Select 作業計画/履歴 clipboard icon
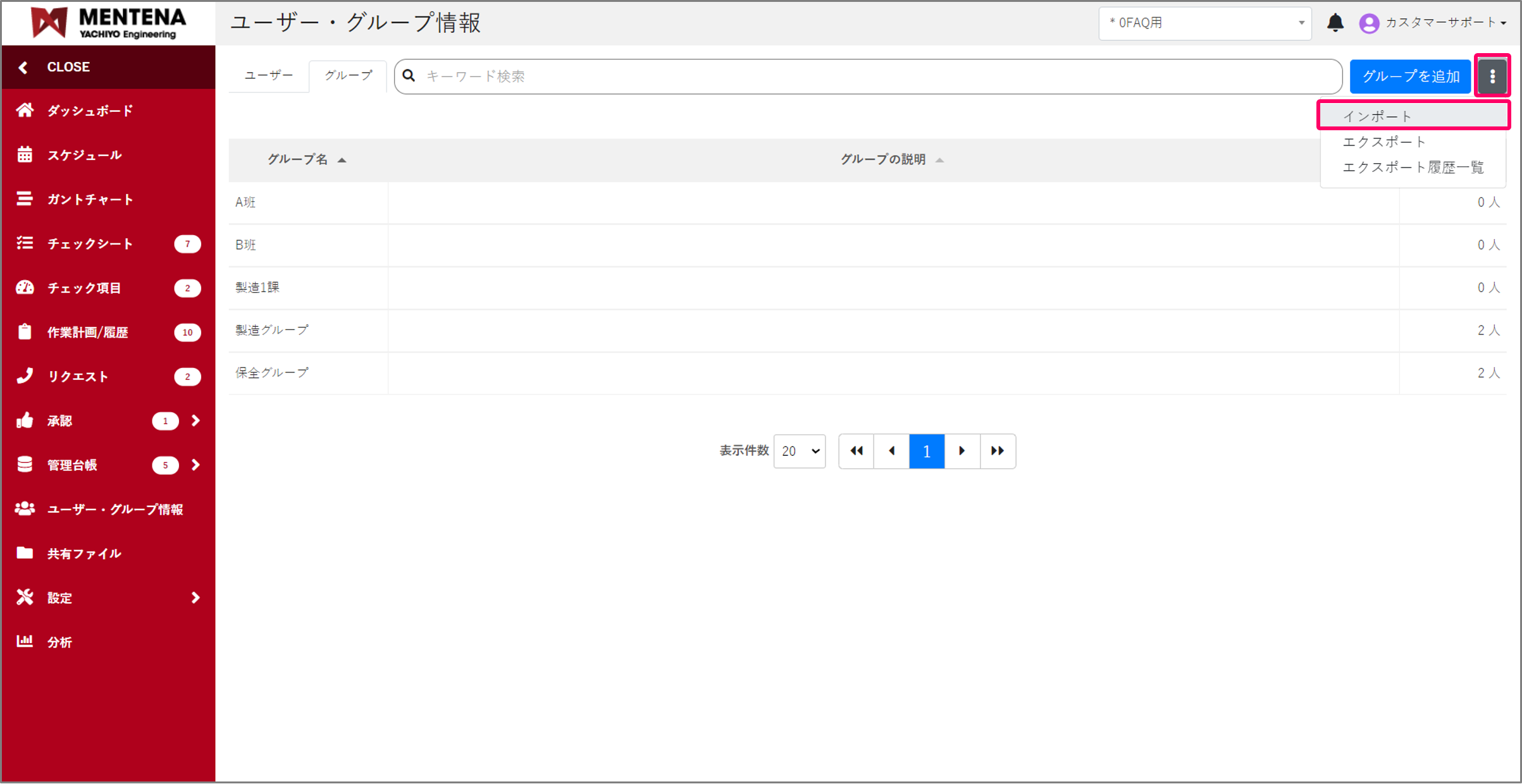1522x784 pixels. pyautogui.click(x=25, y=332)
